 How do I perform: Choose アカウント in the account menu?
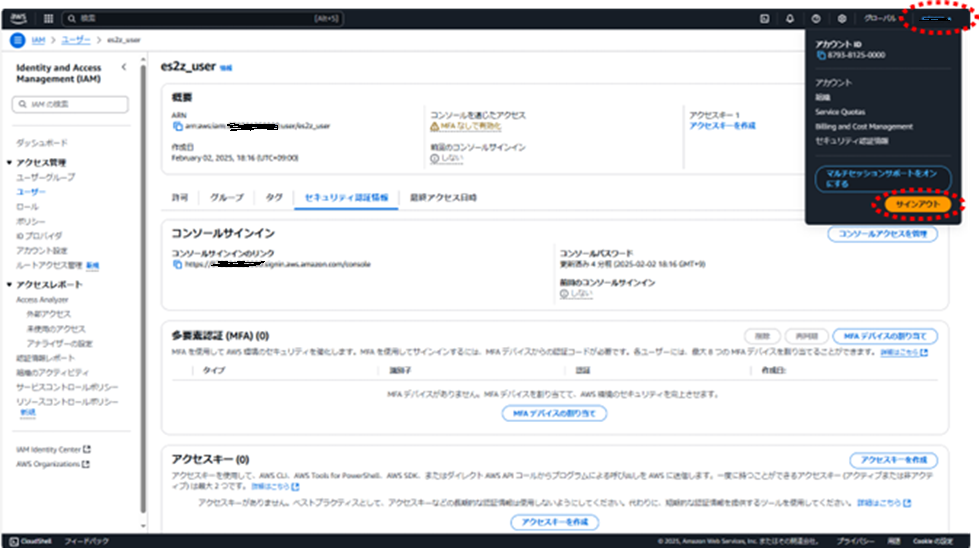(x=834, y=82)
